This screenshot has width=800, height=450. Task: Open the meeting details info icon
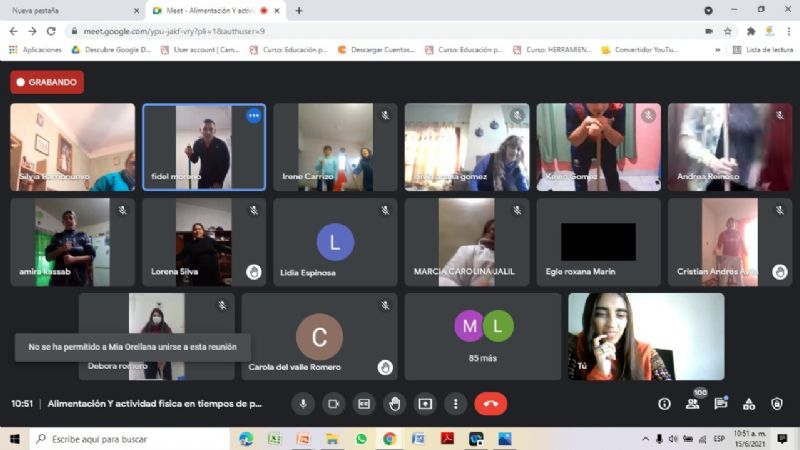[x=664, y=404]
